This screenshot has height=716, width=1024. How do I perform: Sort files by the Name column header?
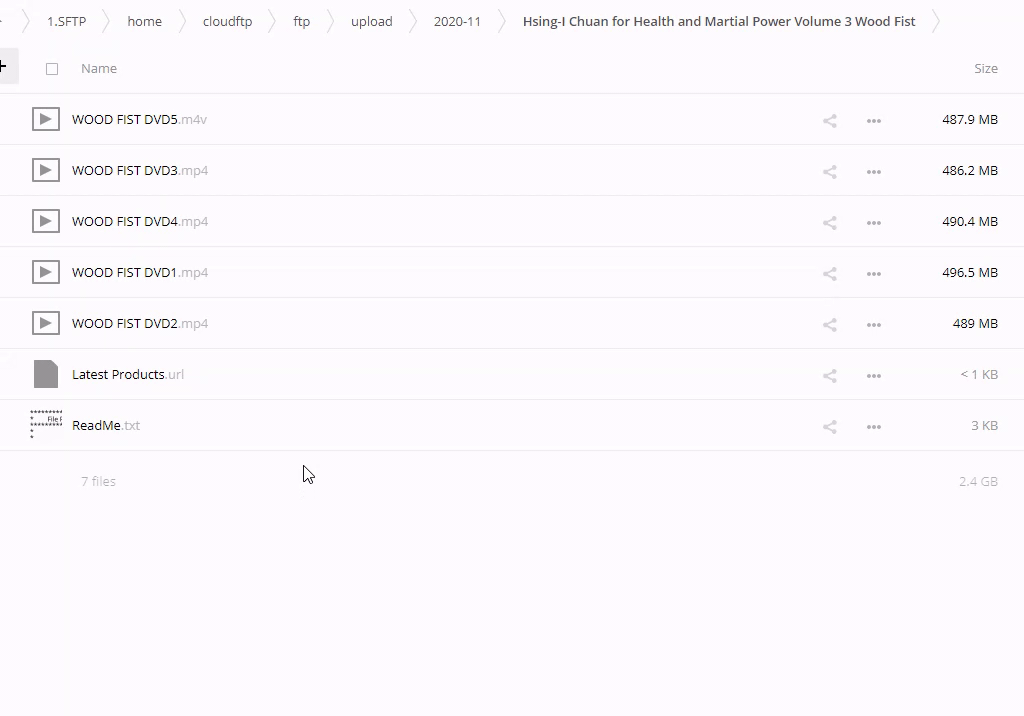click(99, 69)
